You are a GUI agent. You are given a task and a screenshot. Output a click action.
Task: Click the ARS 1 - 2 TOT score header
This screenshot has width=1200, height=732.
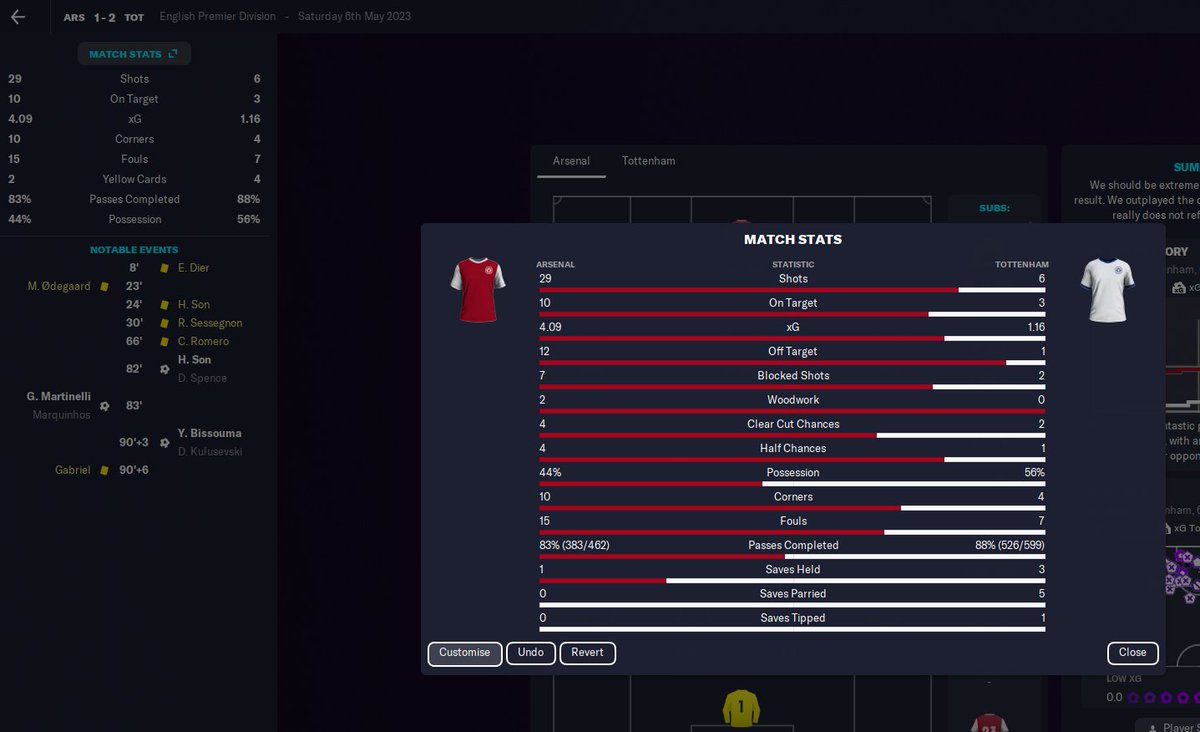pos(106,17)
